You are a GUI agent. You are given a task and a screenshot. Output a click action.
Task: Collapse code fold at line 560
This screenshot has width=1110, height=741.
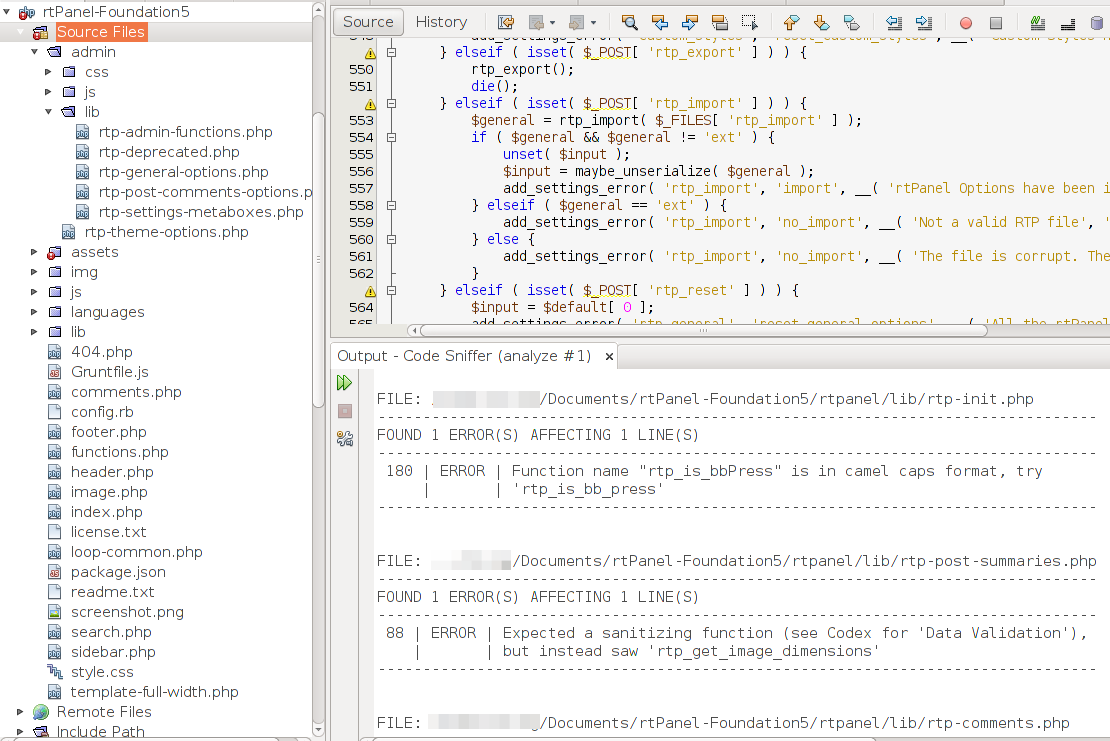(391, 239)
